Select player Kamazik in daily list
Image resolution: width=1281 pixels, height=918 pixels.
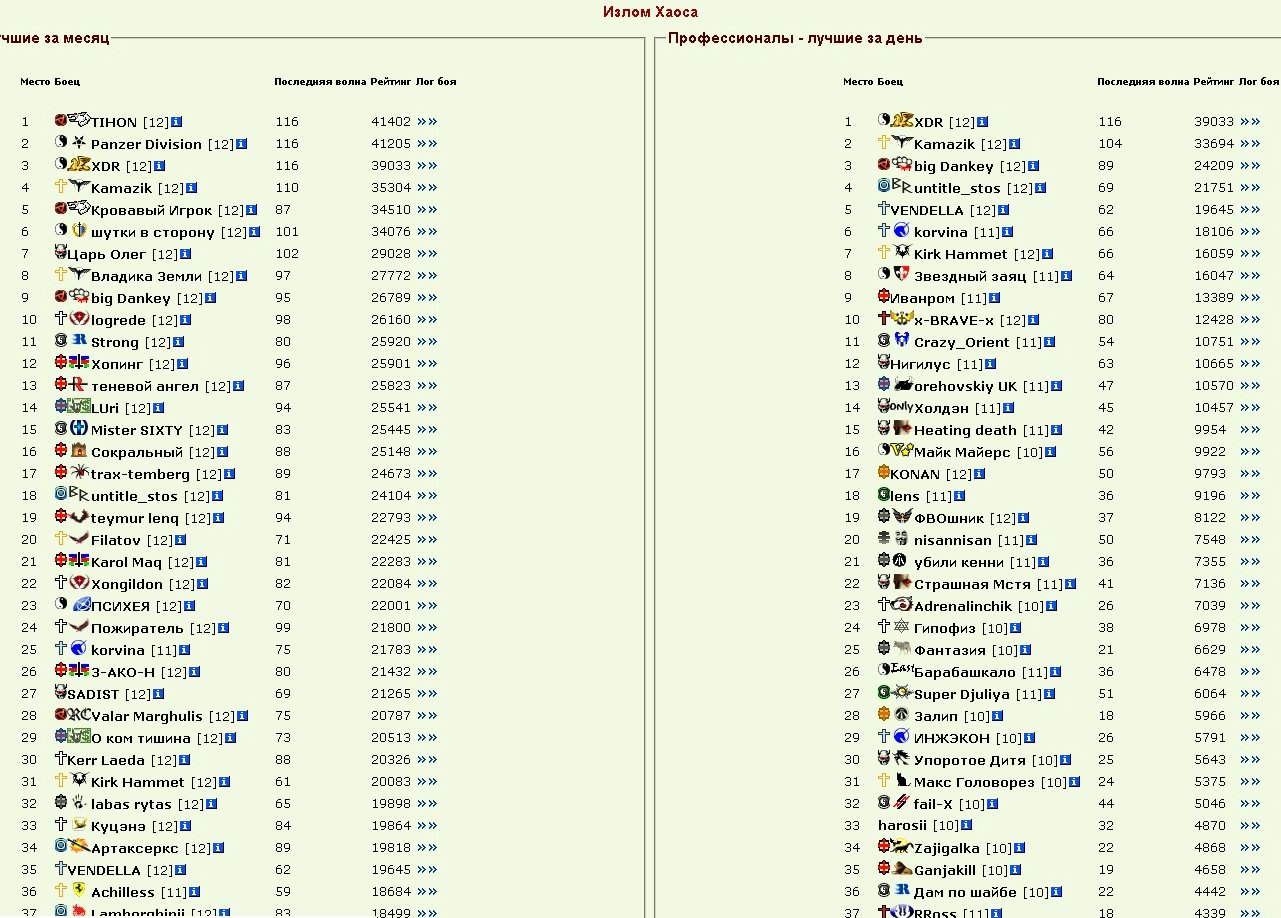[x=944, y=144]
